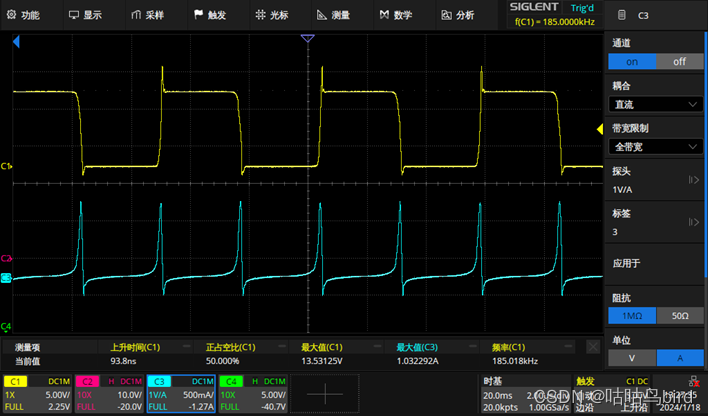Screen dimensions: 708x416
Task: Click the Trig'd trigger status indicator
Action: click(582, 8)
